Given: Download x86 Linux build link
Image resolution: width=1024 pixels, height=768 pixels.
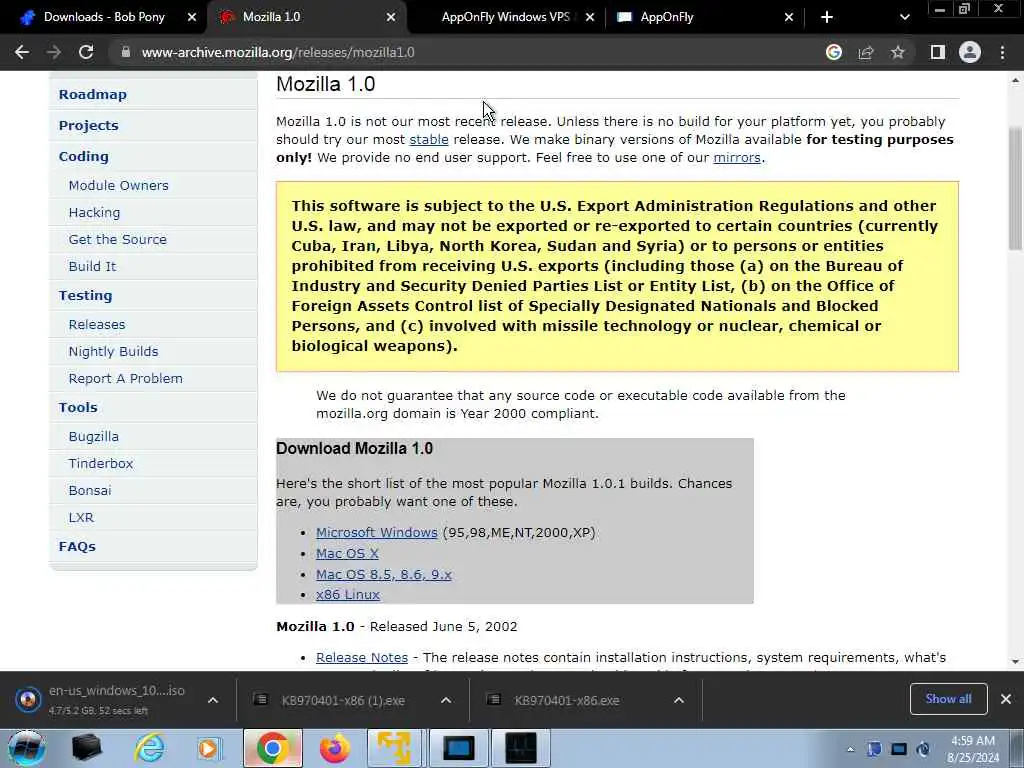Looking at the screenshot, I should pos(347,594).
